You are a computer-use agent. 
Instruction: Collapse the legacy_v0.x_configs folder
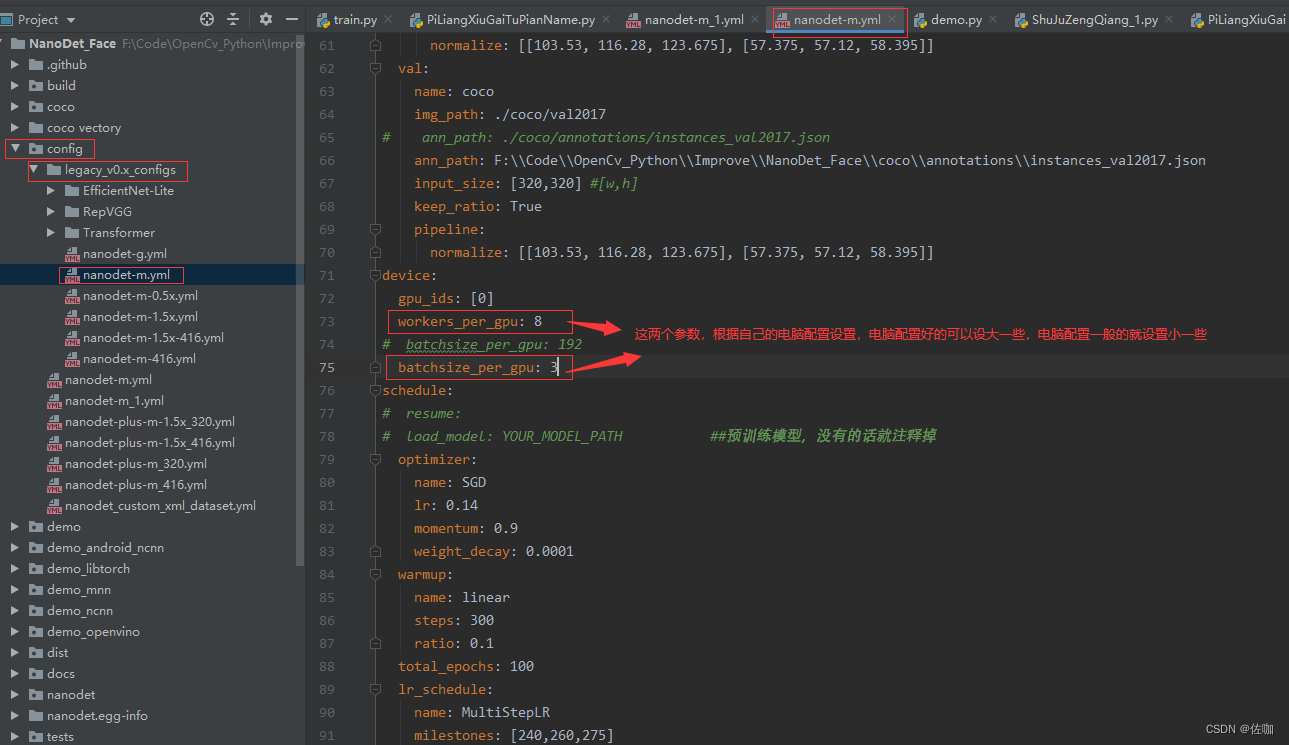point(33,170)
